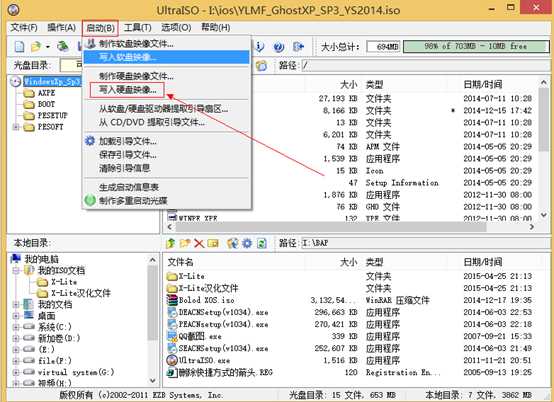Expand the 系统(C:) drive node
Image resolution: width=554 pixels, height=402 pixels.
(16, 327)
